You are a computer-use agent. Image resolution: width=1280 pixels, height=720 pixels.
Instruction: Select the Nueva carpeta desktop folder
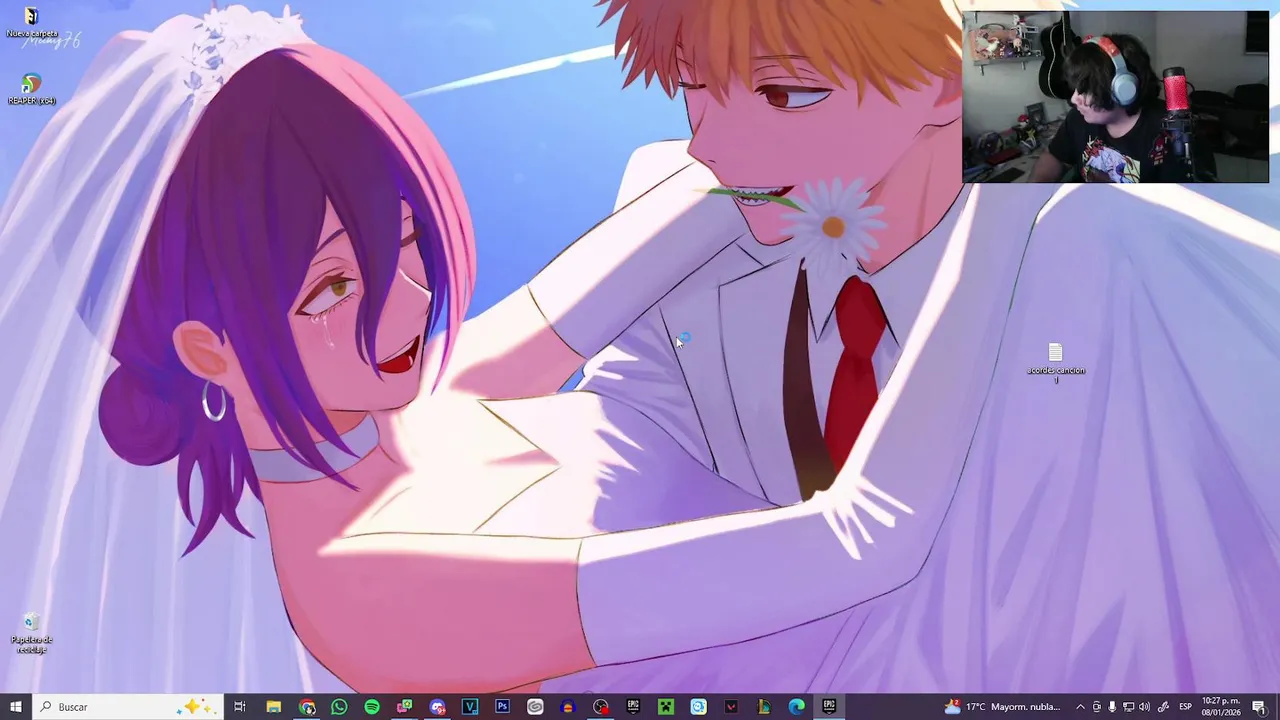tap(31, 24)
